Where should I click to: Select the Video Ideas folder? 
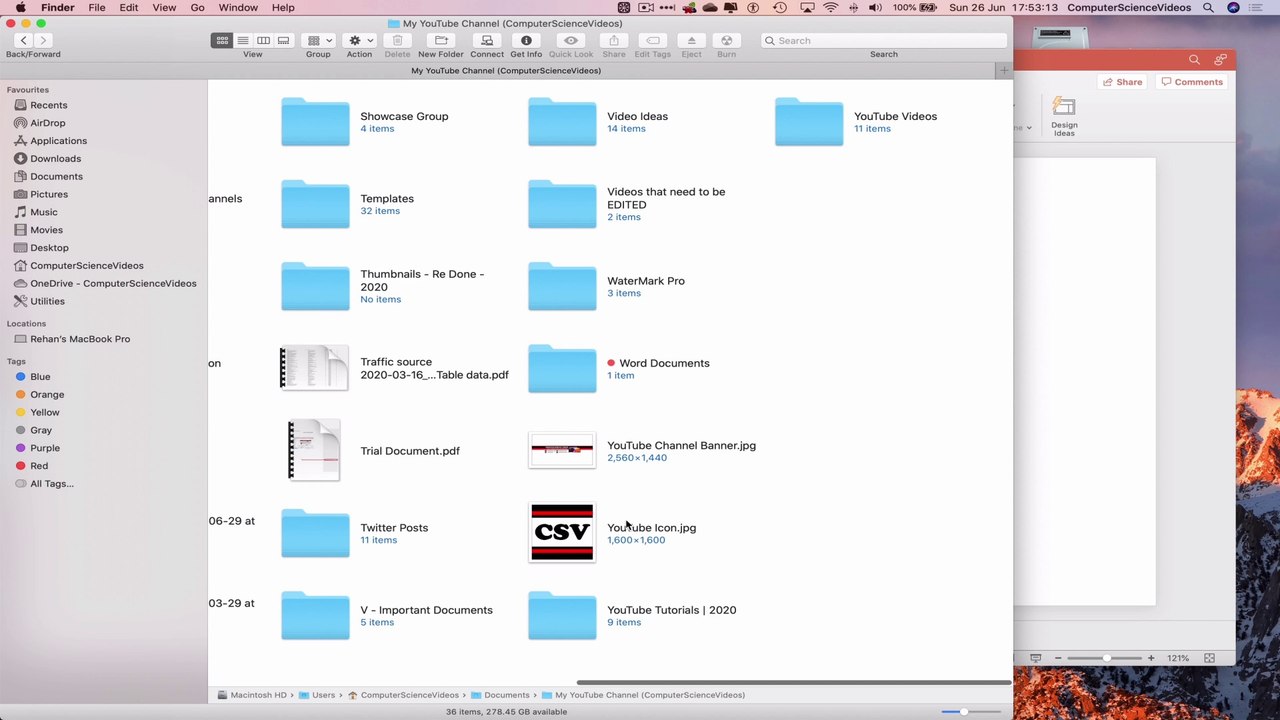(562, 122)
